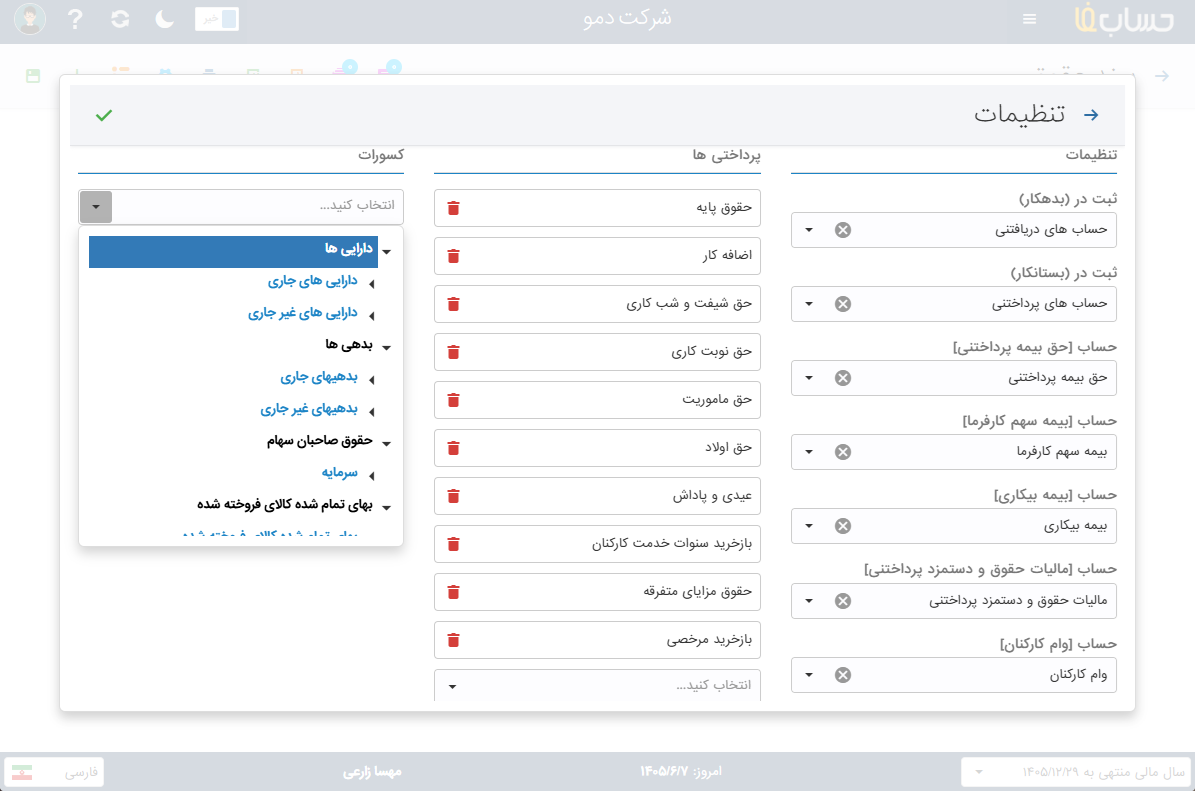1195x791 pixels.
Task: Open حساب [حق بیمه پرداختنی] dropdown arrow
Action: (809, 378)
